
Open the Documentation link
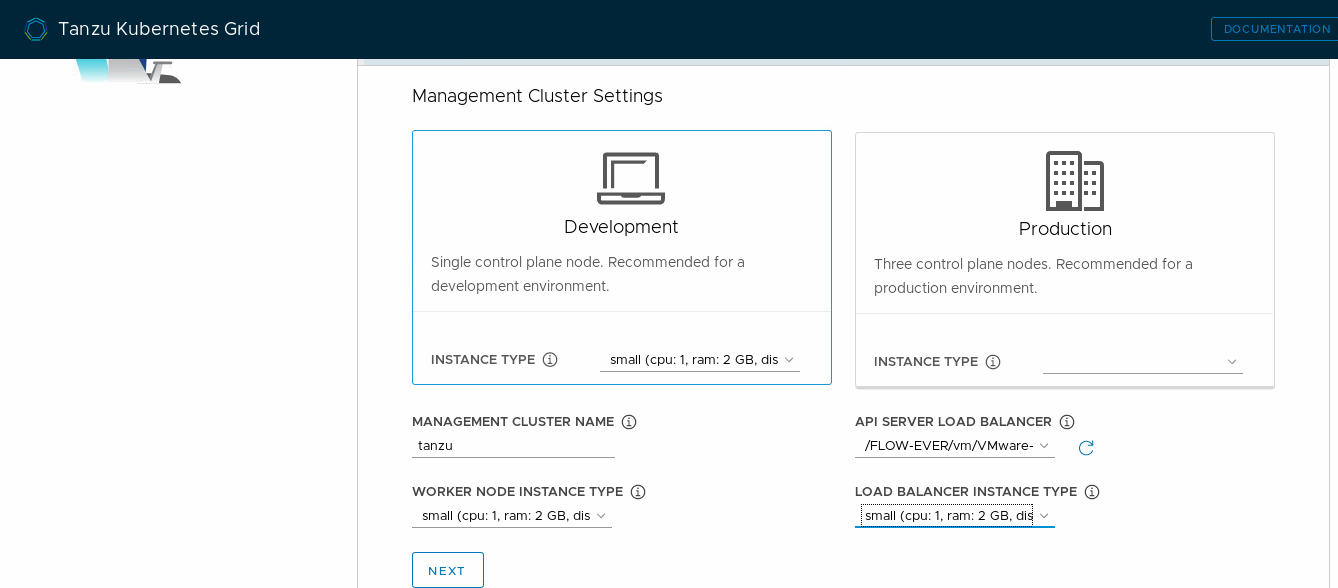(1276, 29)
